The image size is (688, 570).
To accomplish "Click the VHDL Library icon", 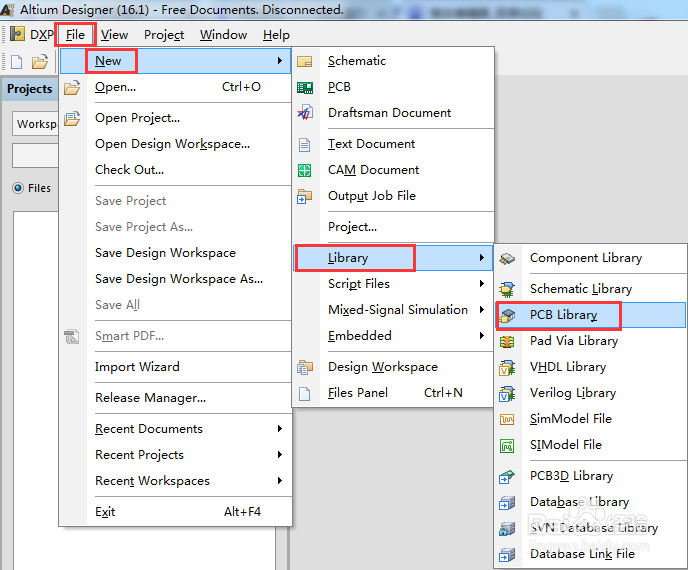I will click(x=507, y=368).
